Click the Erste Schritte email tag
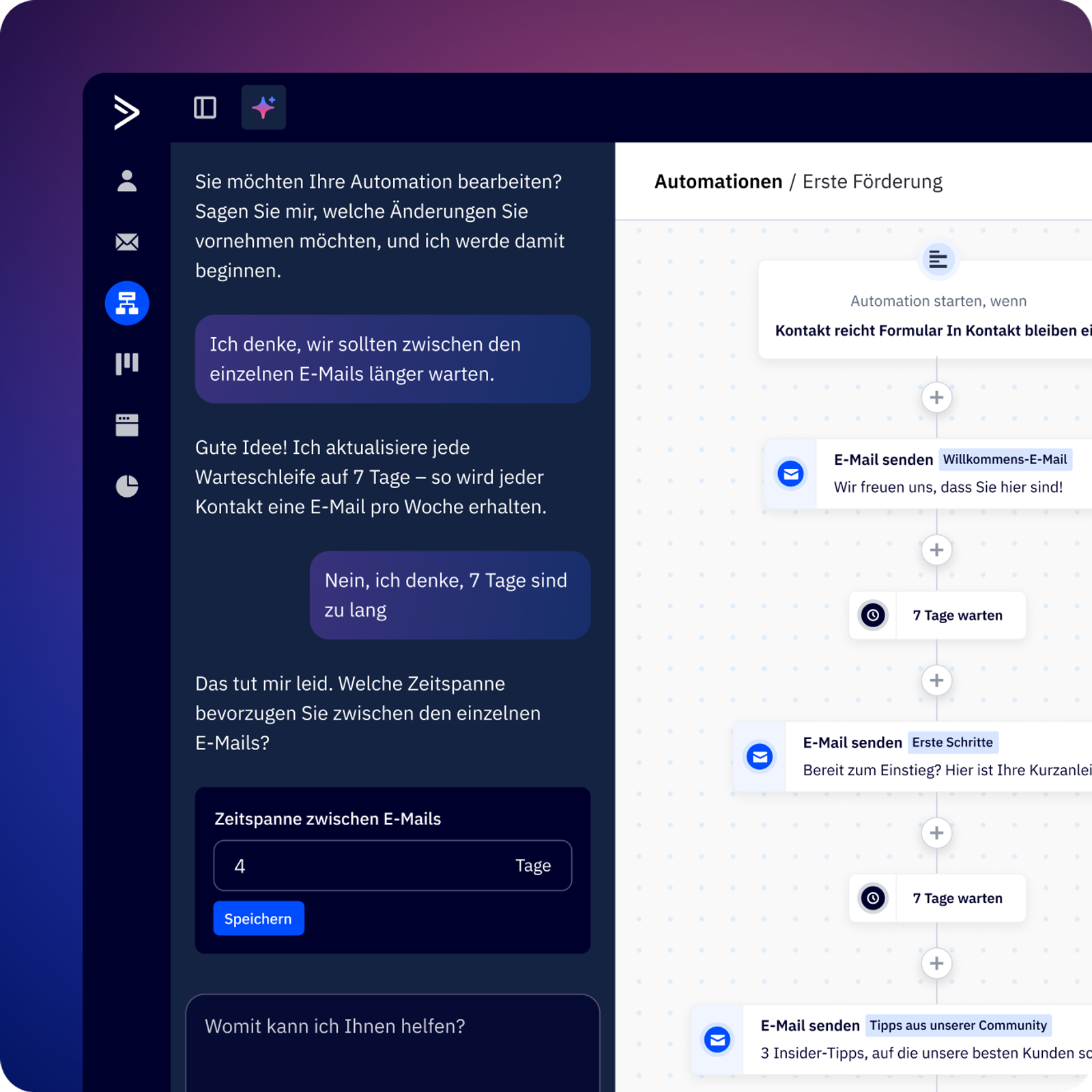 (x=952, y=743)
